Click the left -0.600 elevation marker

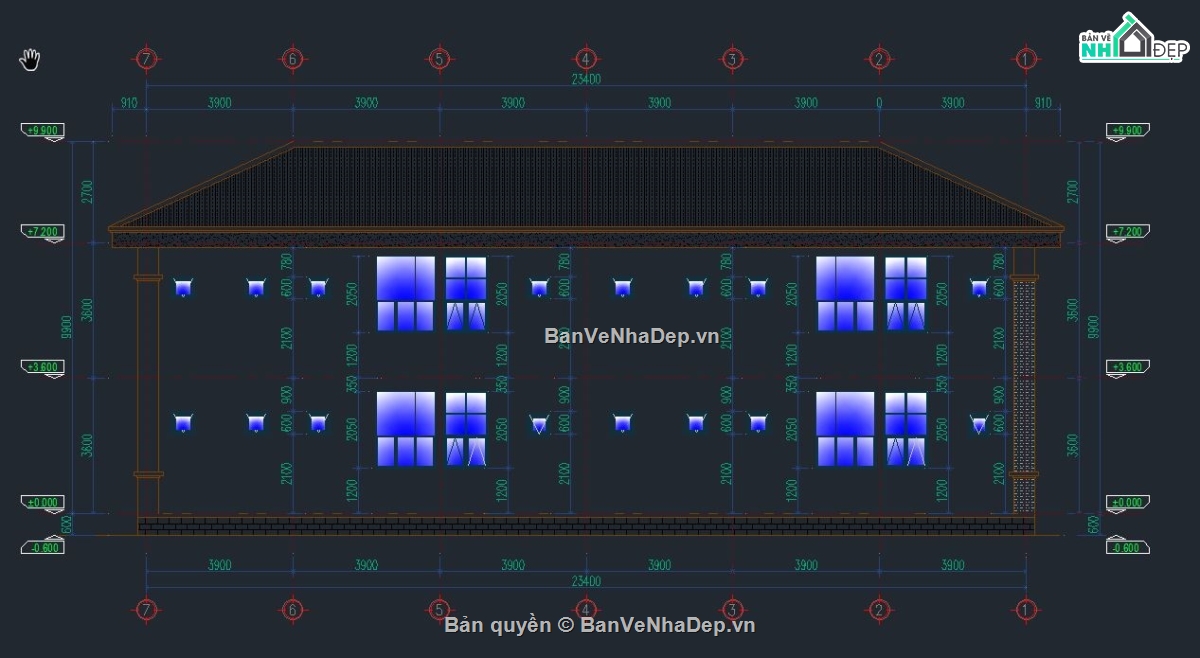click(43, 547)
